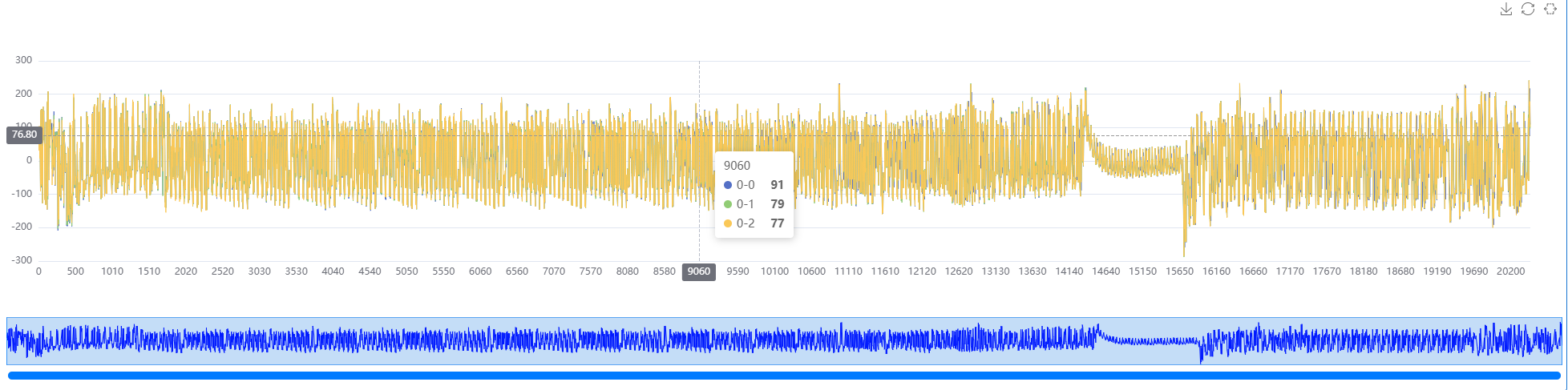Click the highlighted 9060 x-axis label
Screen dimensions: 1568x390
tap(698, 271)
